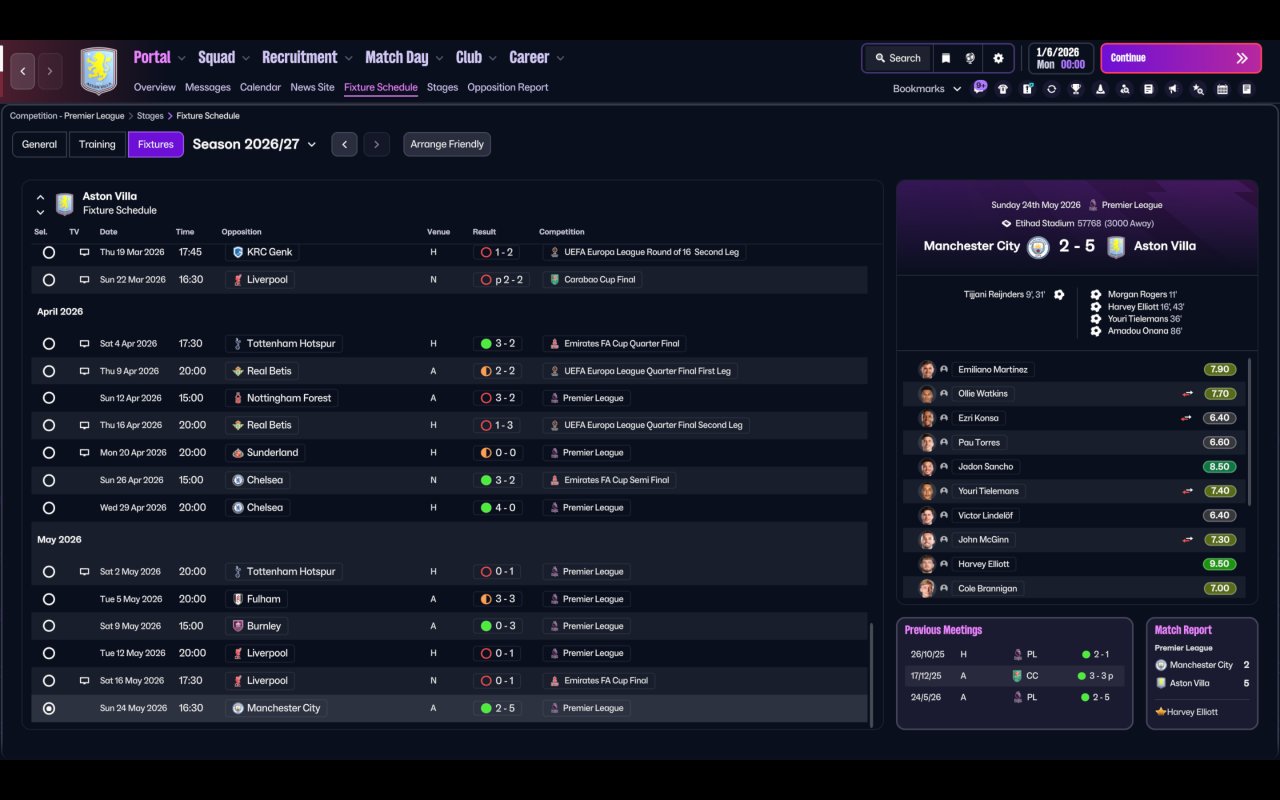Viewport: 1280px width, 800px height.
Task: Click the Aston Villa badge in the Fixture Schedule header
Action: coord(65,204)
